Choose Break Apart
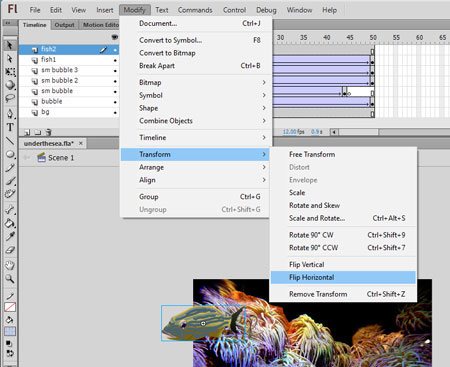This screenshot has height=367, width=450. [196, 66]
